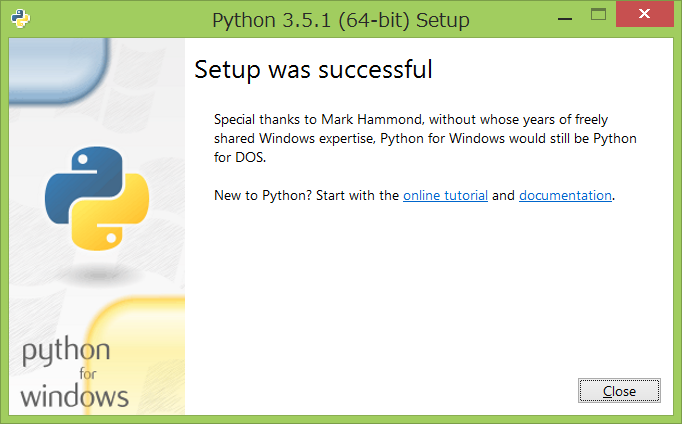Click the "Python 3.5.1 (64-bit) Setup" title text

coord(341,20)
